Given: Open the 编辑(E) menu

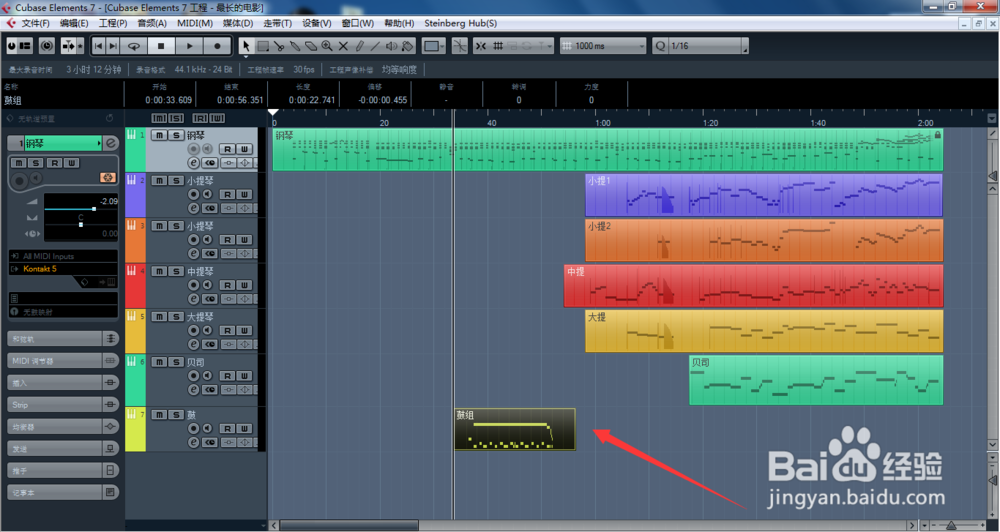Looking at the screenshot, I should click(74, 23).
